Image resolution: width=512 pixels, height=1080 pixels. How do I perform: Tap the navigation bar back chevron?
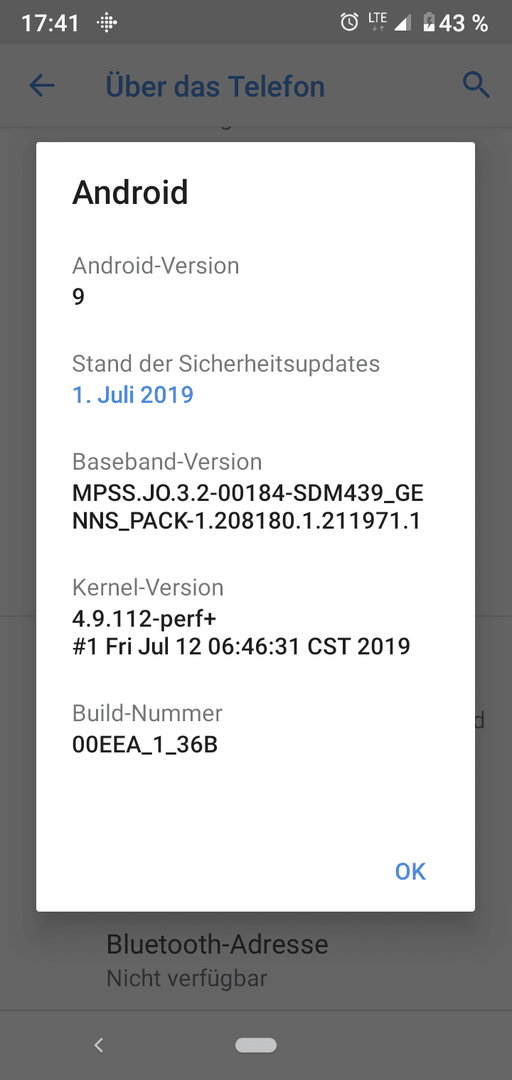(99, 1045)
